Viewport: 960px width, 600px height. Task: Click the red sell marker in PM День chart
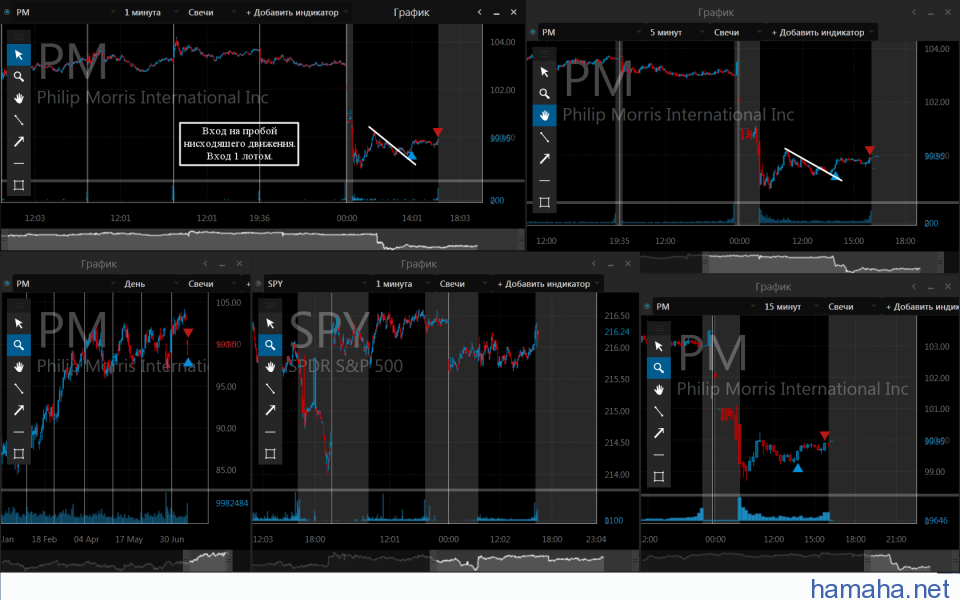tap(188, 332)
